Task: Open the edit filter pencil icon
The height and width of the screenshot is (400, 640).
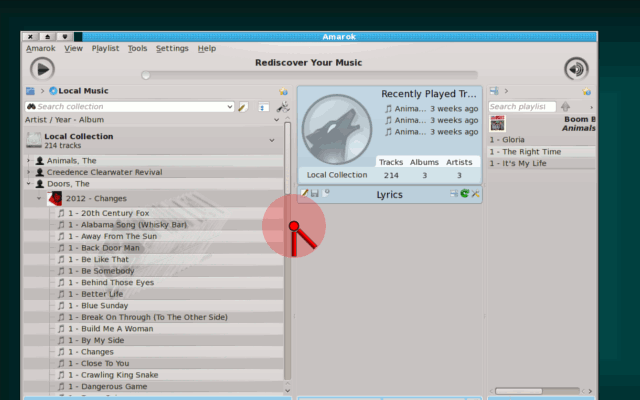Action: 243,107
